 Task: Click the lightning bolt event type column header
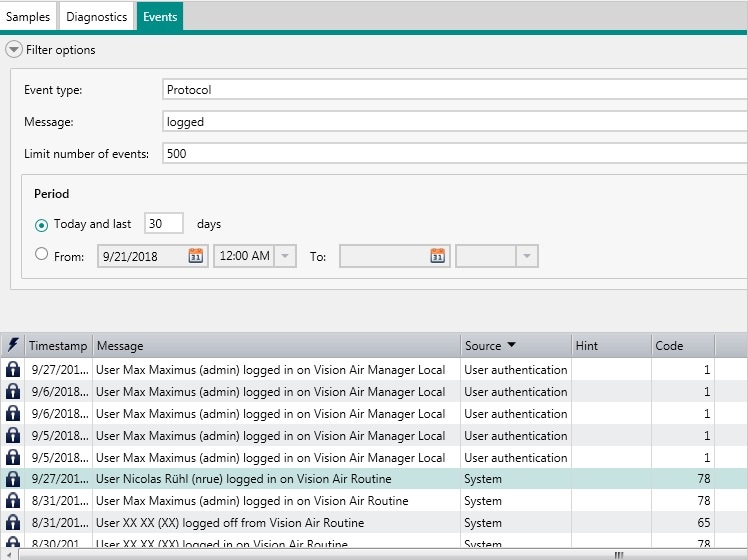(x=13, y=345)
